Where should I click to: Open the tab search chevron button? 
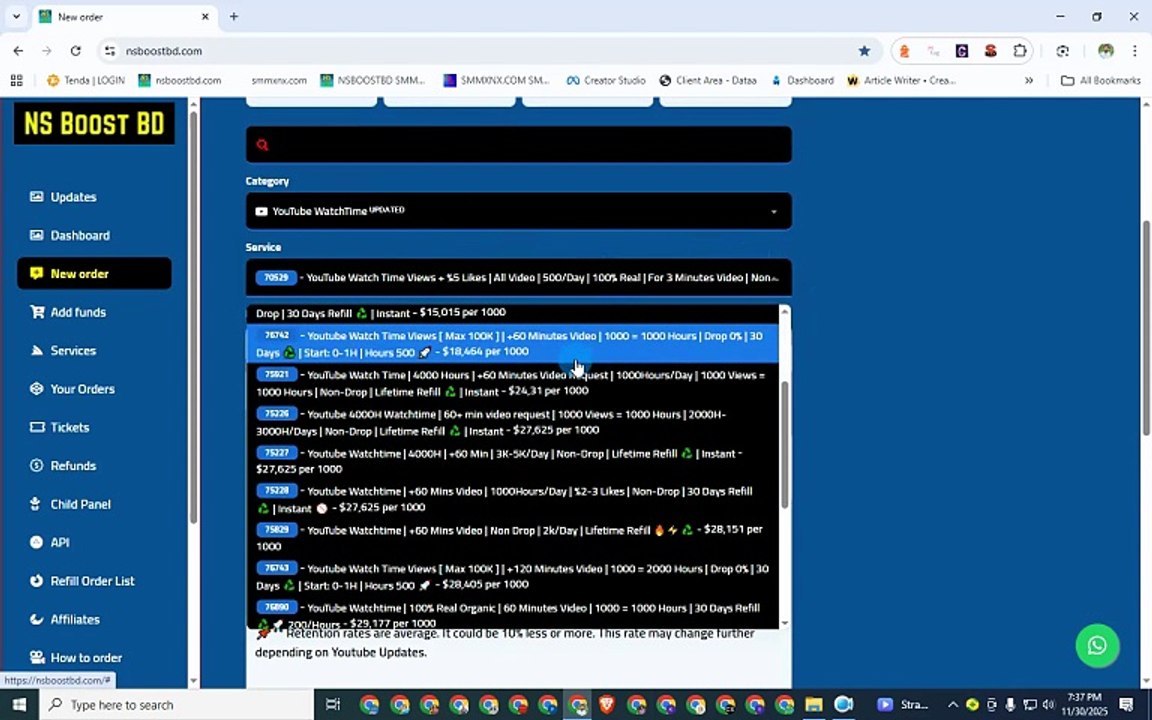click(x=16, y=16)
